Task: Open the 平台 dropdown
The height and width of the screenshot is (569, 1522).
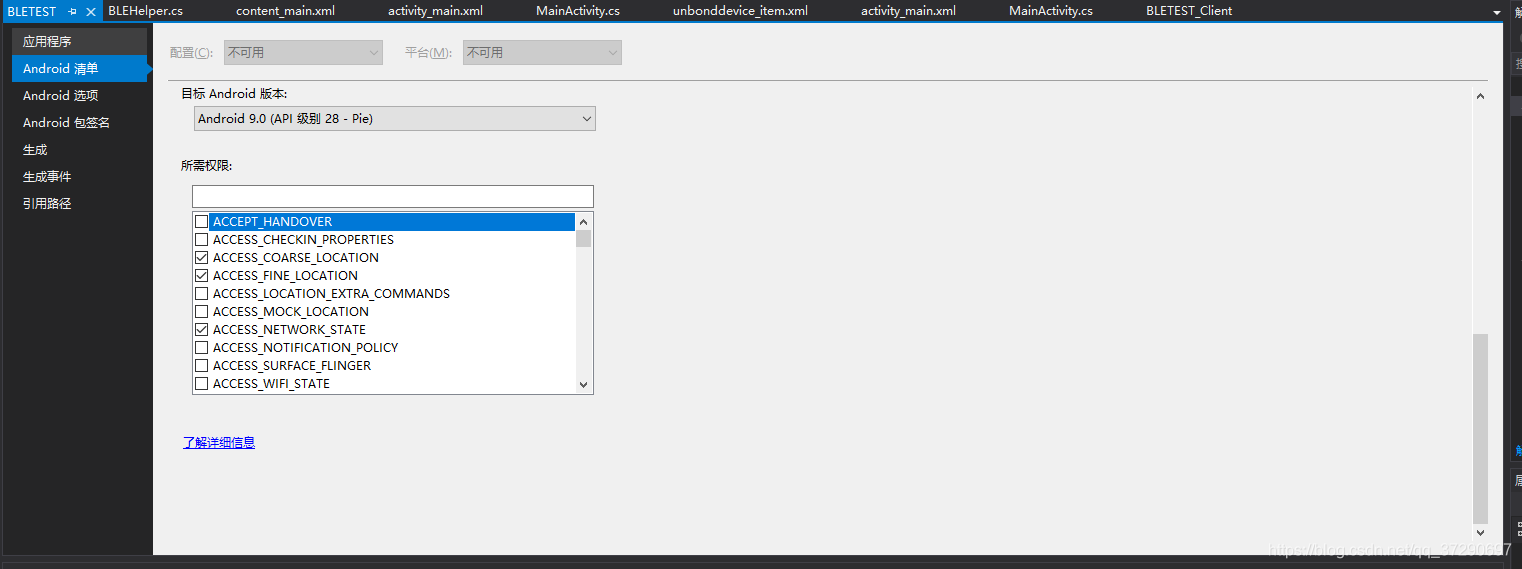Action: coord(542,52)
